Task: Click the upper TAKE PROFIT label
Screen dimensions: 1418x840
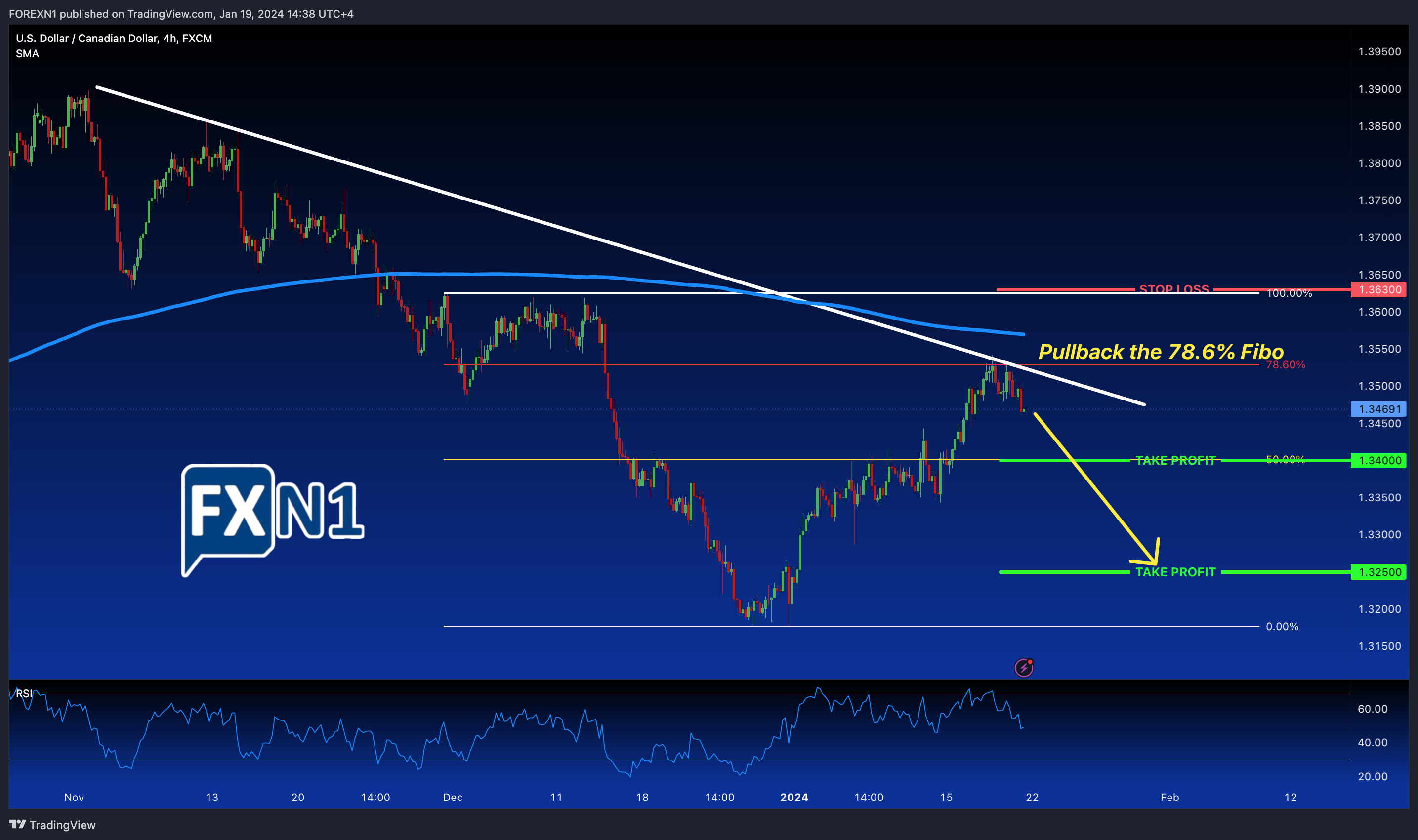Action: tap(1175, 460)
